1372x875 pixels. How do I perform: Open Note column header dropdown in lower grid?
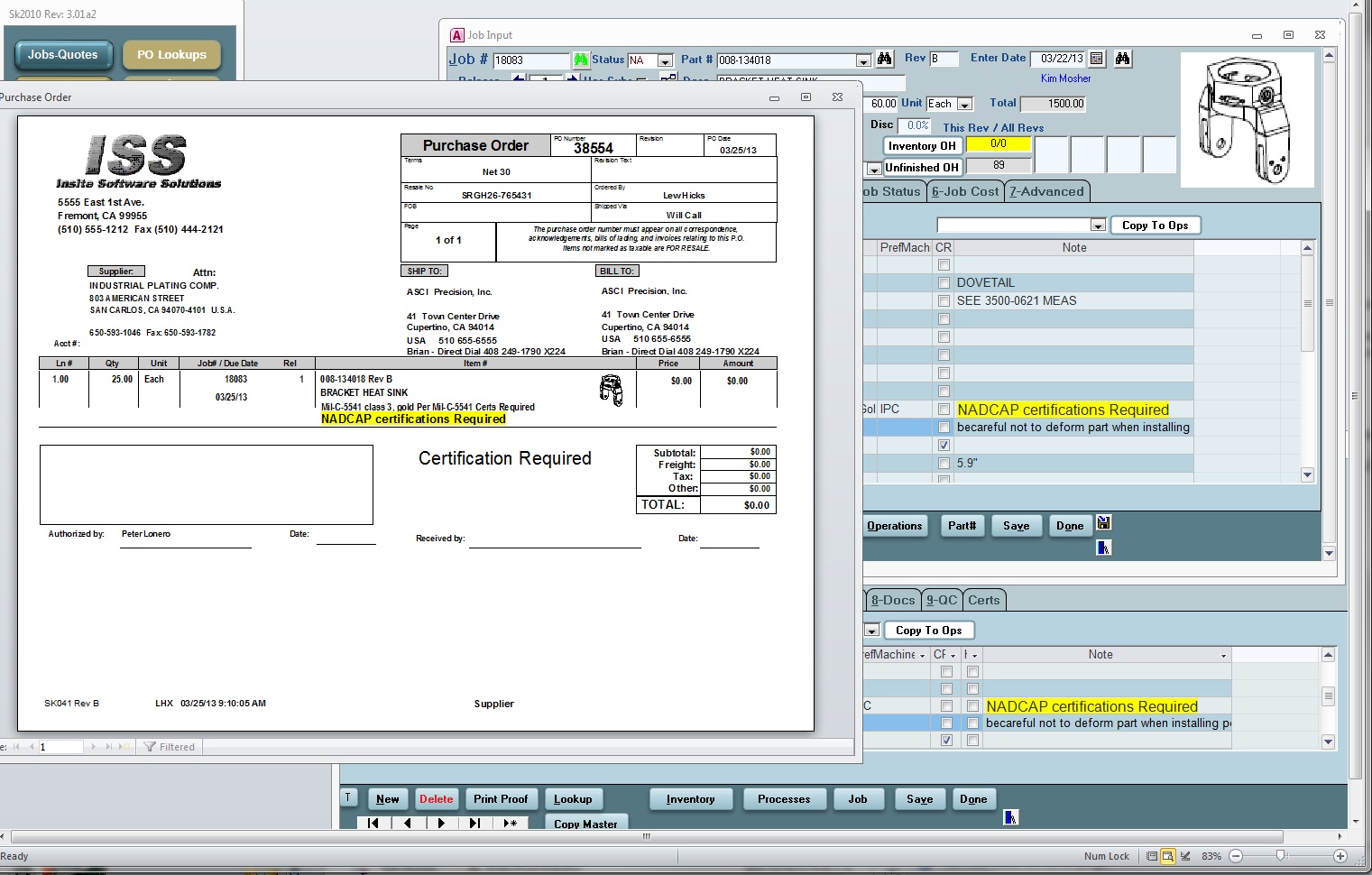coord(1224,656)
